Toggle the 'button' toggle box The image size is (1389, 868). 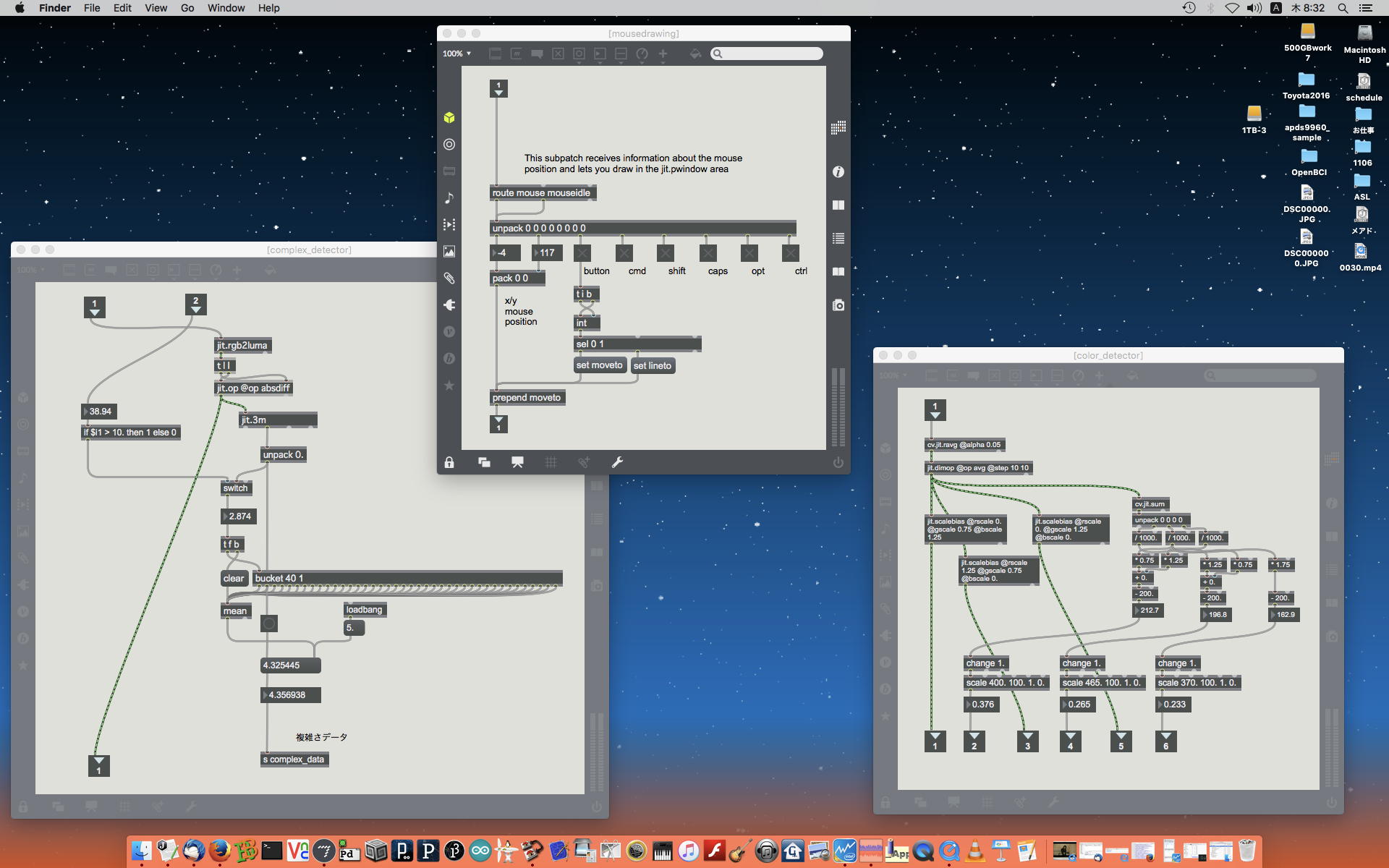click(582, 253)
